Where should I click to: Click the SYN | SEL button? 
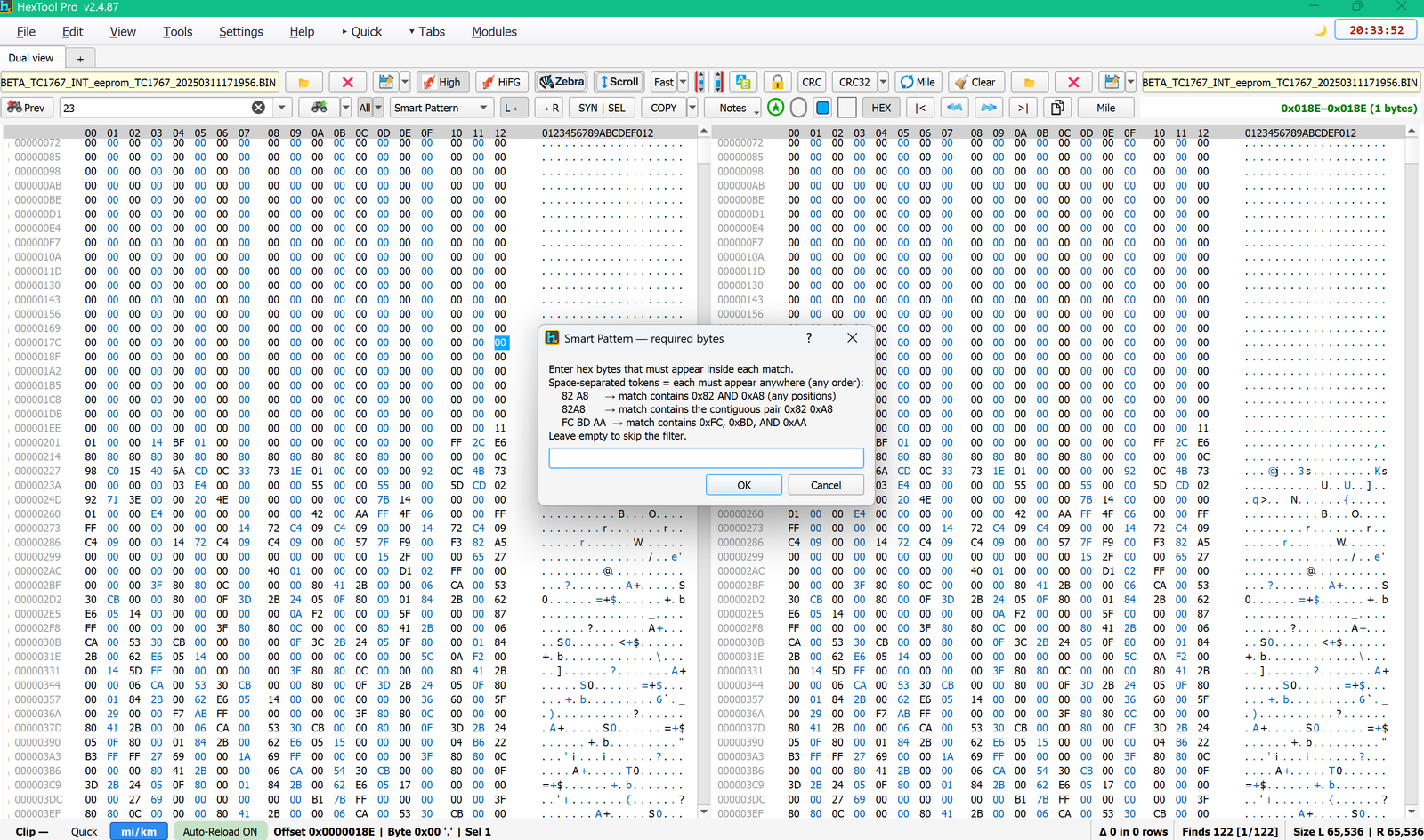[x=602, y=108]
